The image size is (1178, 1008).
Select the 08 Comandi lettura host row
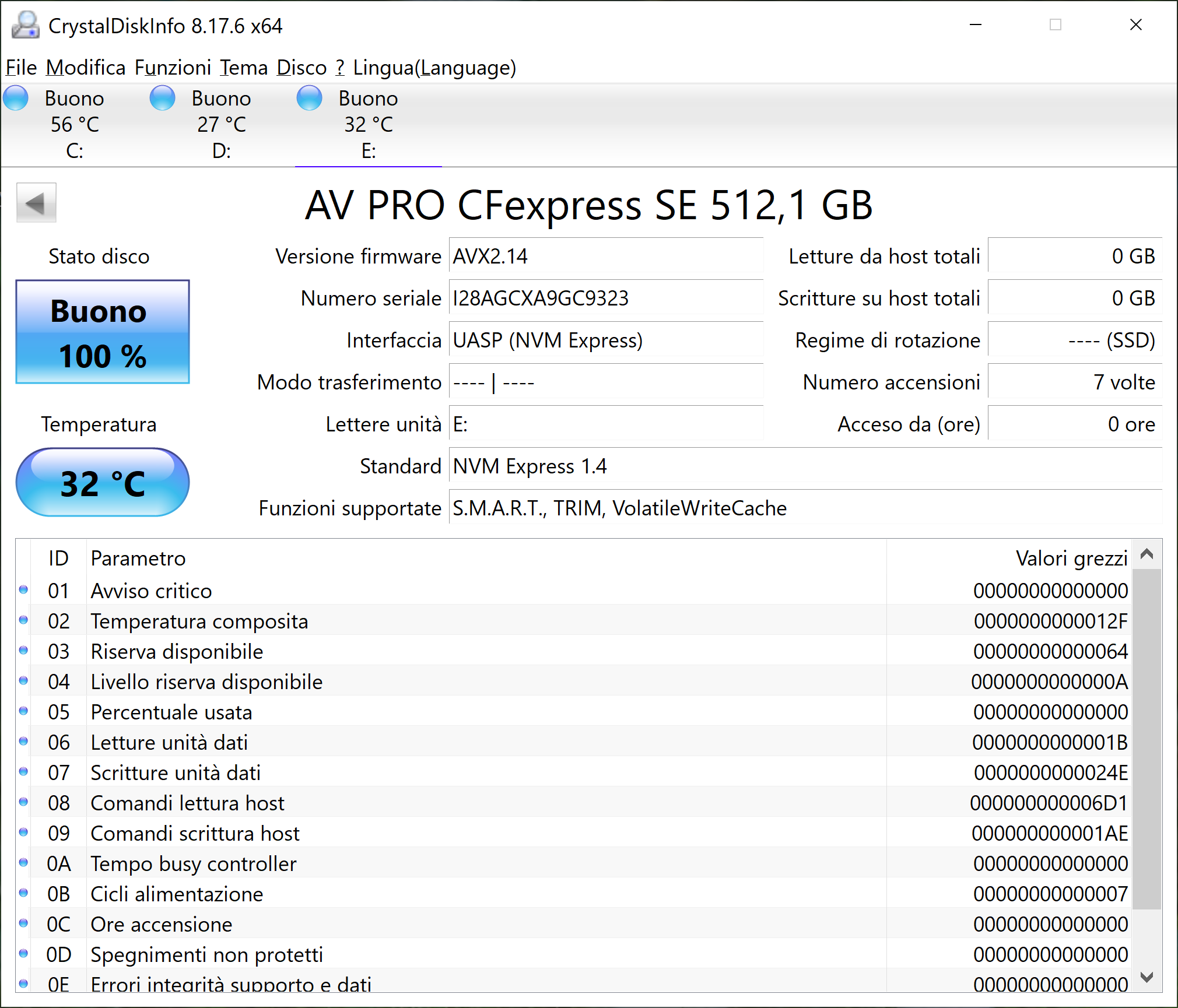coord(574,803)
